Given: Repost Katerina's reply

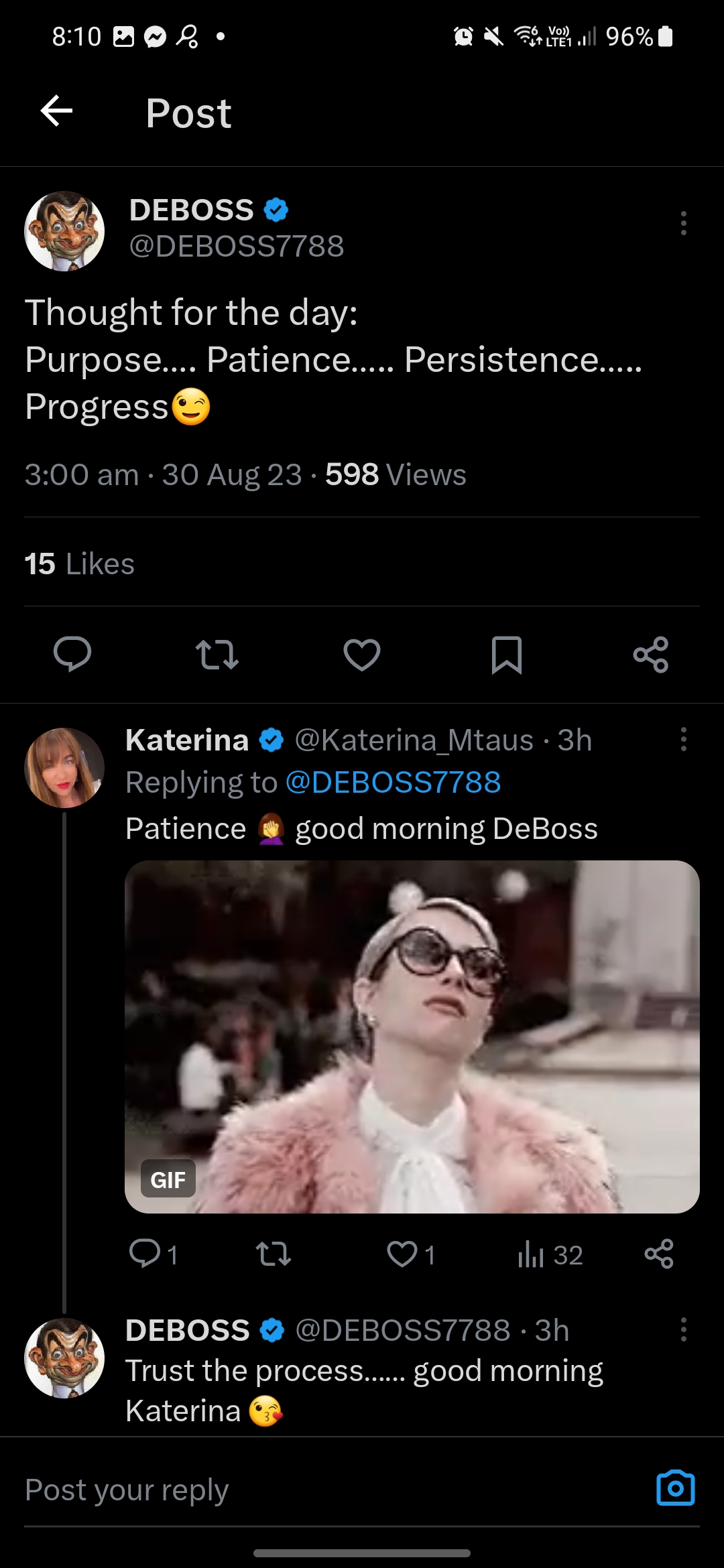Looking at the screenshot, I should coord(274,1254).
